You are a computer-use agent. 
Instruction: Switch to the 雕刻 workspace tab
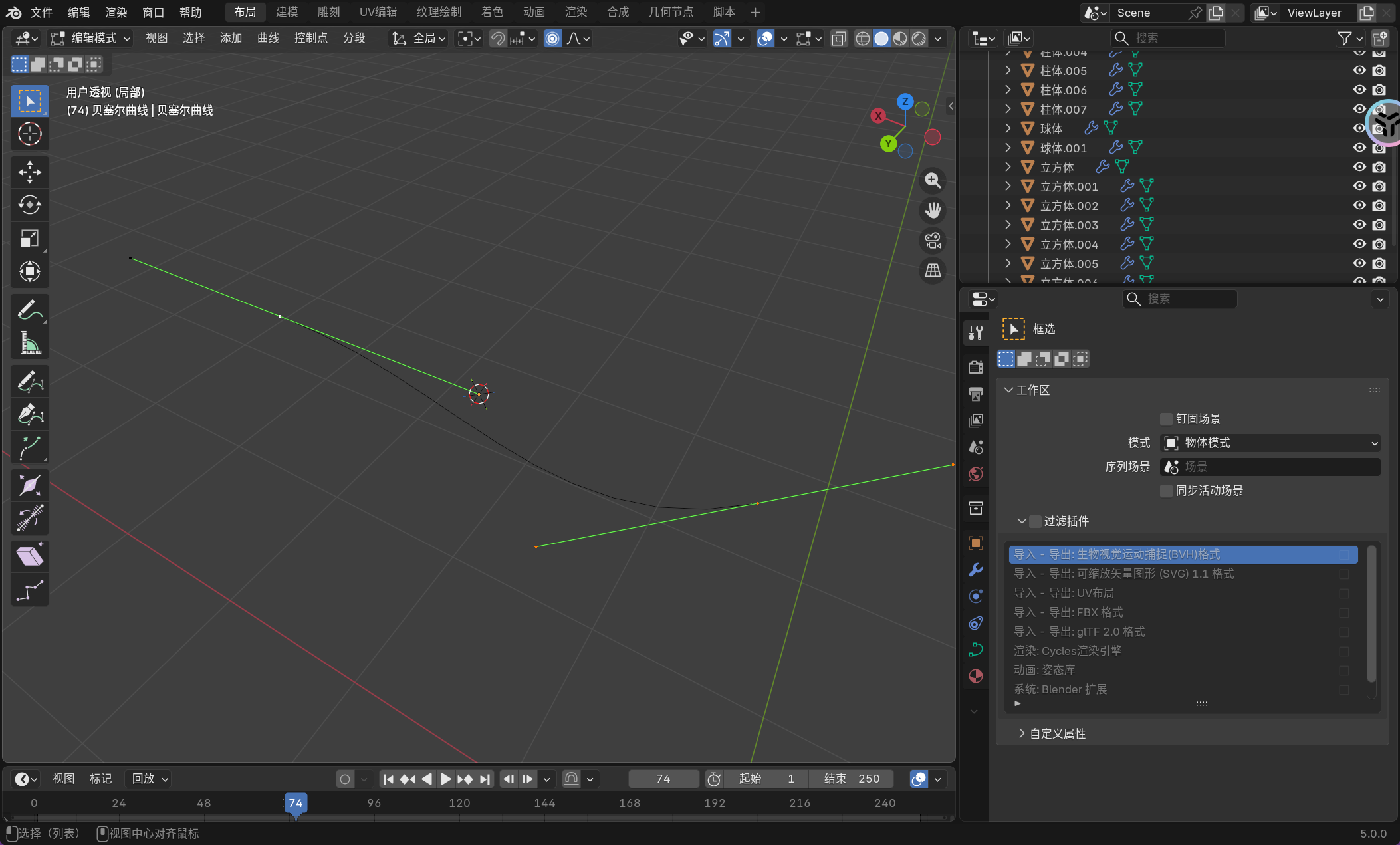328,12
